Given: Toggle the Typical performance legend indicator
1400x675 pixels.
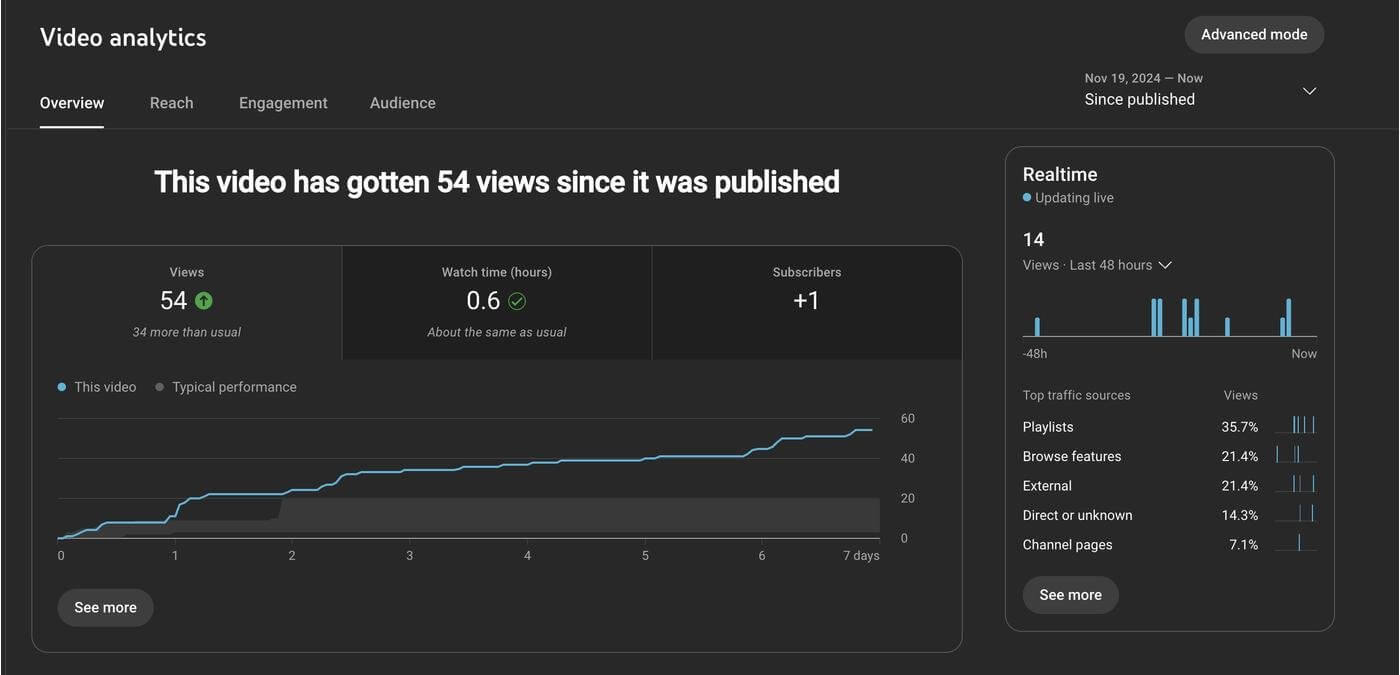Looking at the screenshot, I should click(x=158, y=386).
